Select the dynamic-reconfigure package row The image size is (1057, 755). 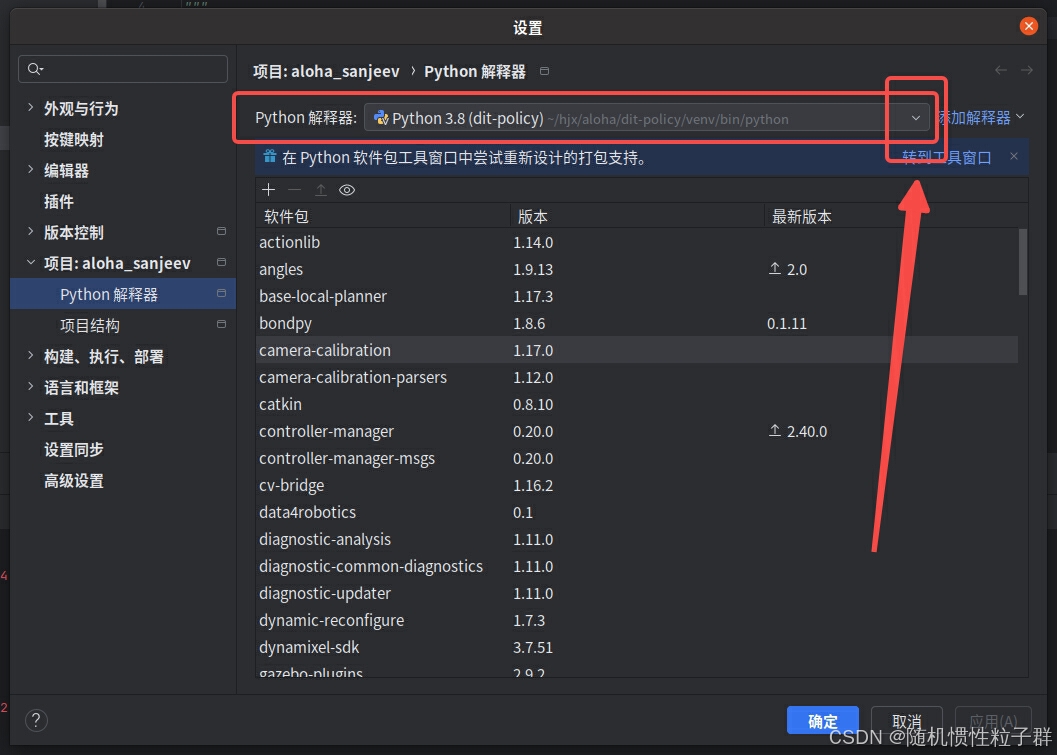click(636, 620)
